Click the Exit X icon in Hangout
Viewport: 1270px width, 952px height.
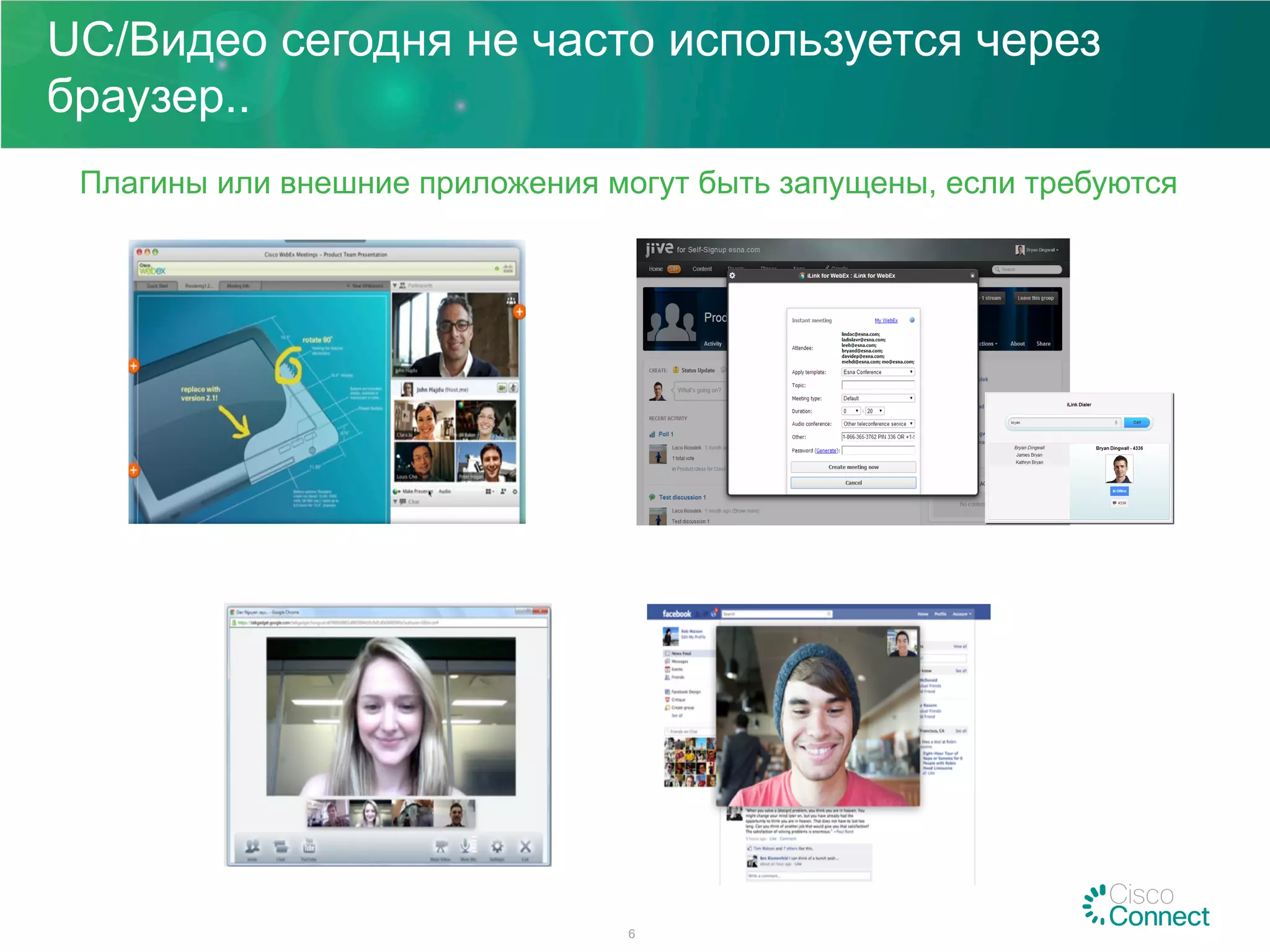[x=525, y=847]
